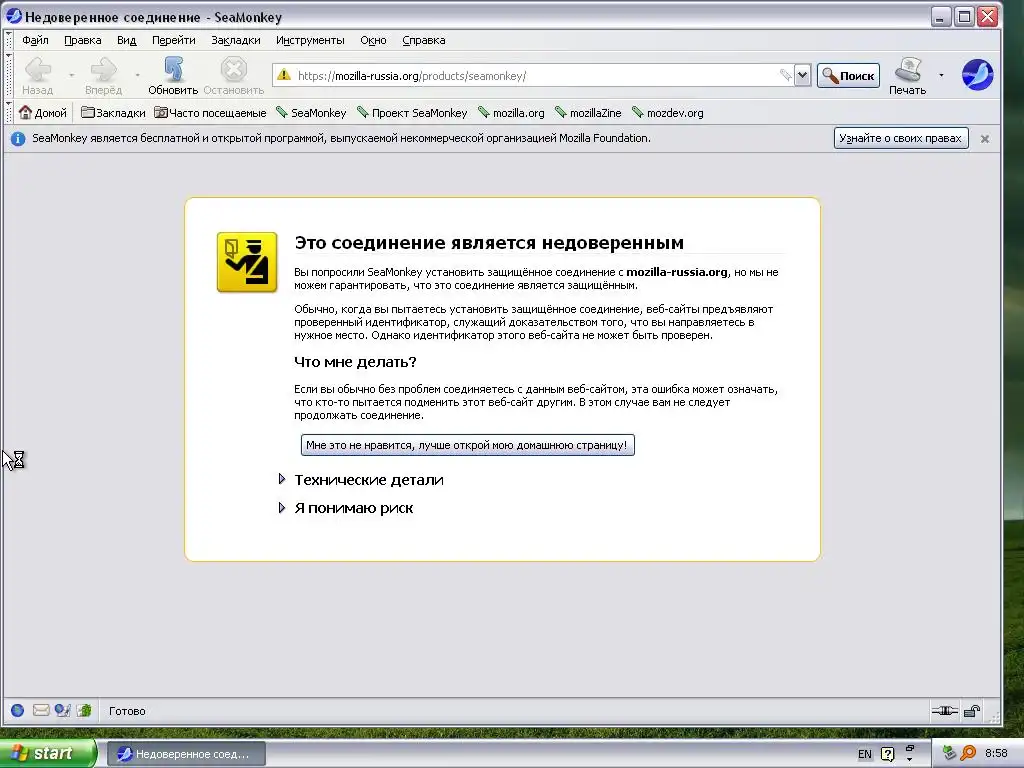This screenshot has height=768, width=1024.
Task: Open Address Book status bar icon
Action: (x=84, y=711)
